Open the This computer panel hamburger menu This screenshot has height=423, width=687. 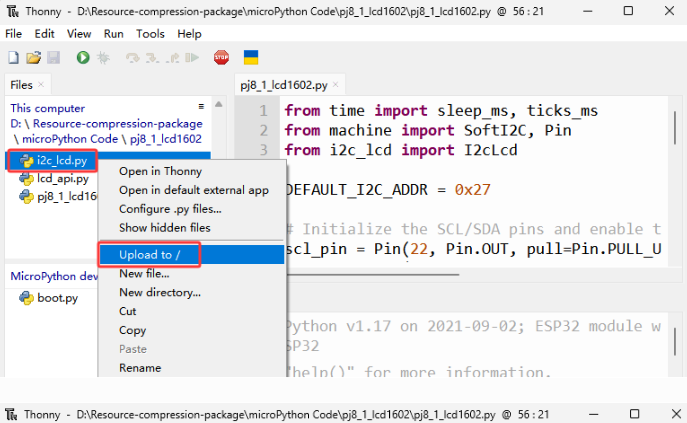point(201,106)
